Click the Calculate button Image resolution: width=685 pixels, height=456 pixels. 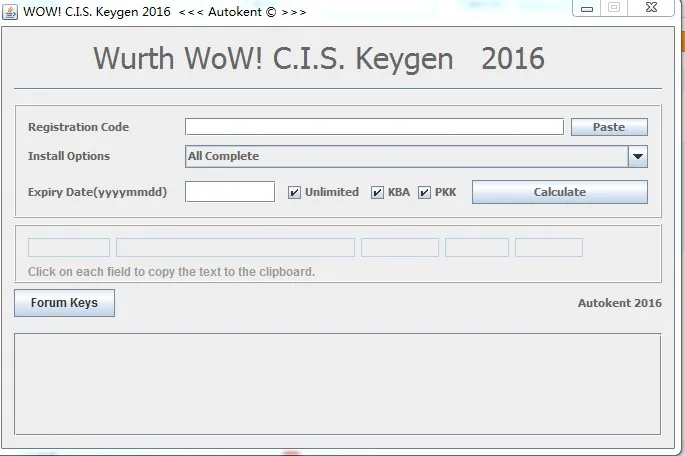point(560,192)
